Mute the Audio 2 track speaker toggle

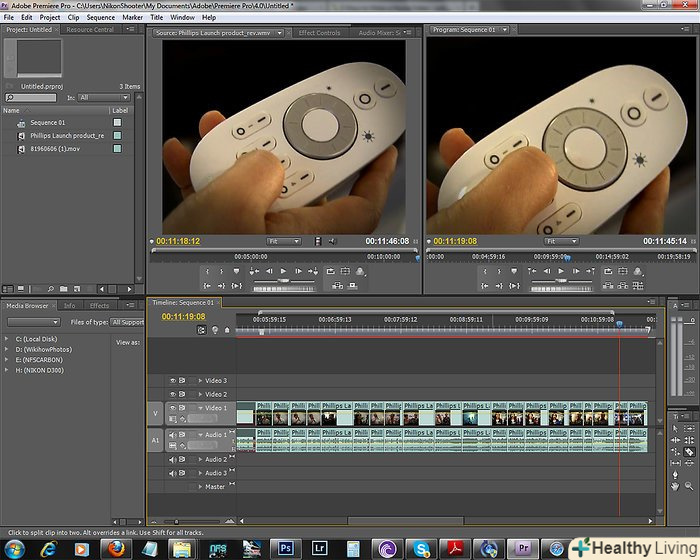(x=173, y=459)
